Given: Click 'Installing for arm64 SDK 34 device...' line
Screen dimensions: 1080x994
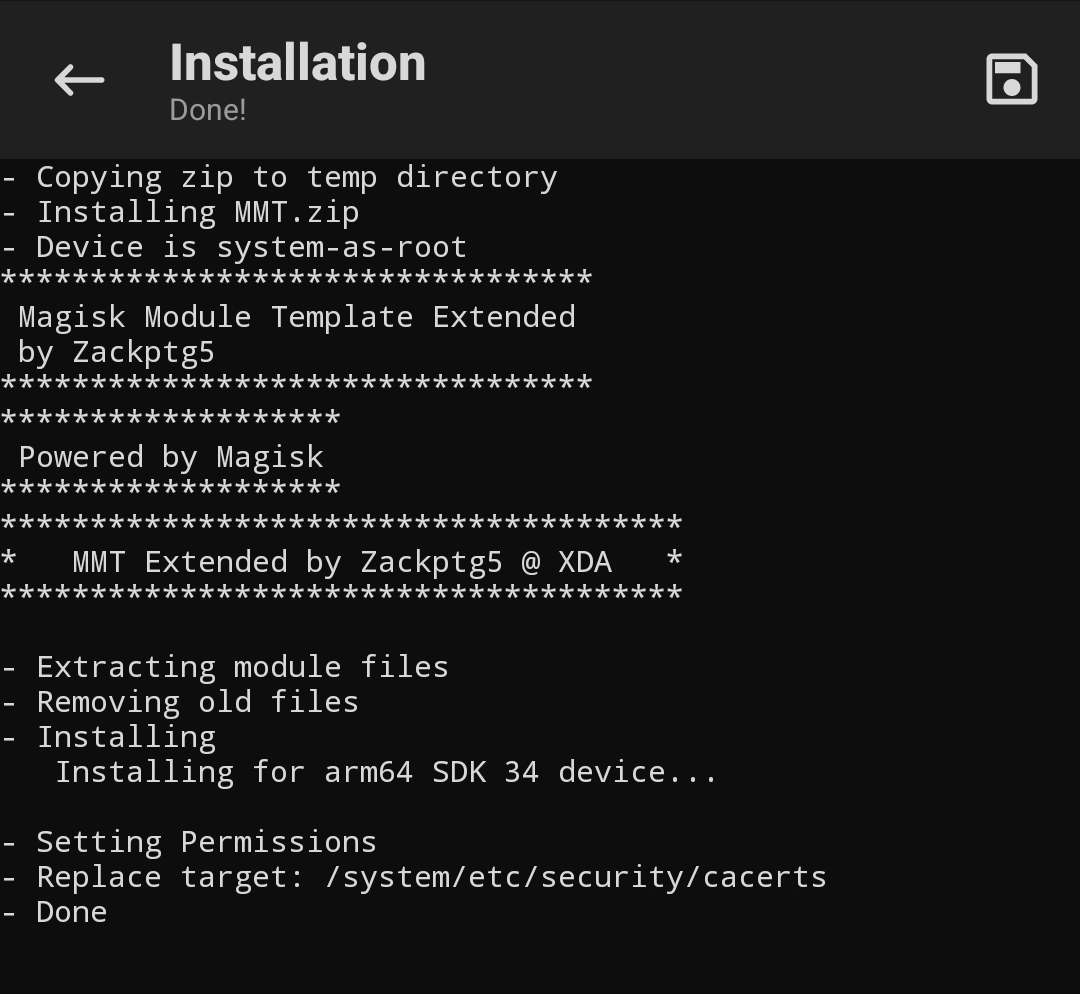Looking at the screenshot, I should pyautogui.click(x=386, y=772).
